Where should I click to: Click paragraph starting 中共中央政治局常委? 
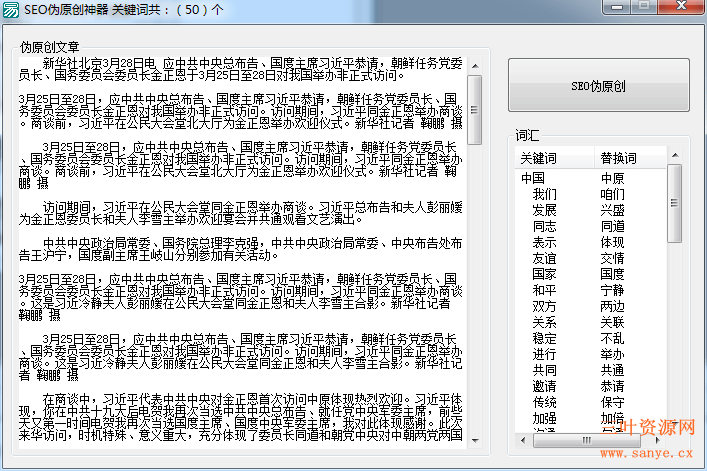pyautogui.click(x=241, y=249)
